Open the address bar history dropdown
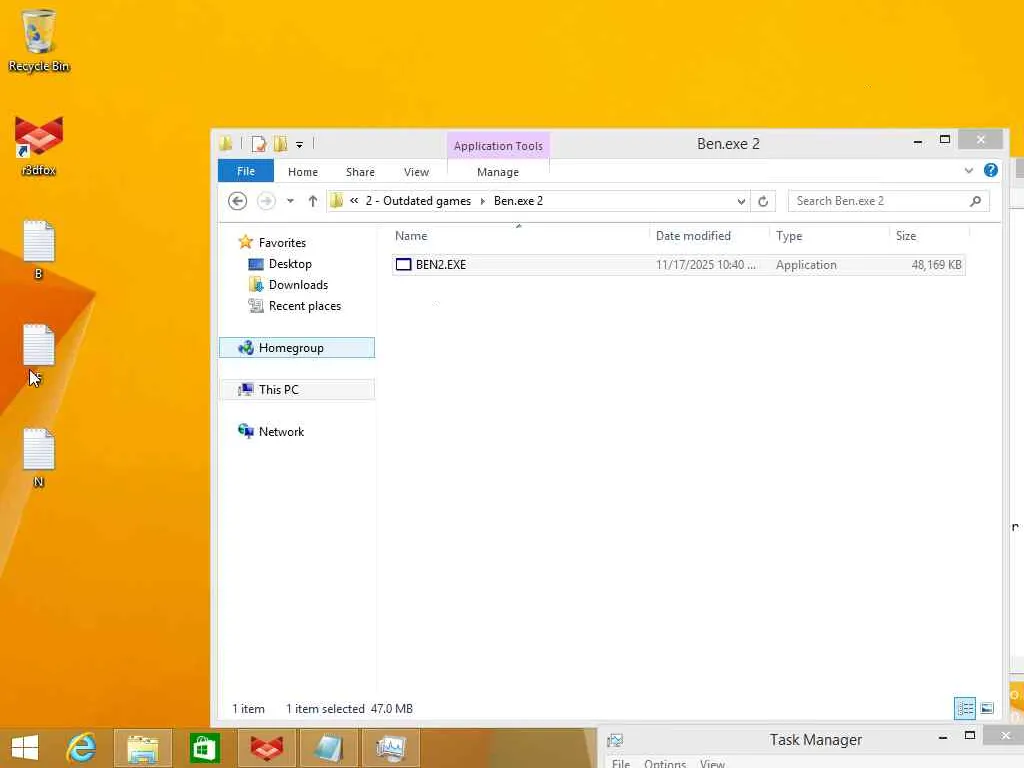The image size is (1024, 768). tap(741, 201)
